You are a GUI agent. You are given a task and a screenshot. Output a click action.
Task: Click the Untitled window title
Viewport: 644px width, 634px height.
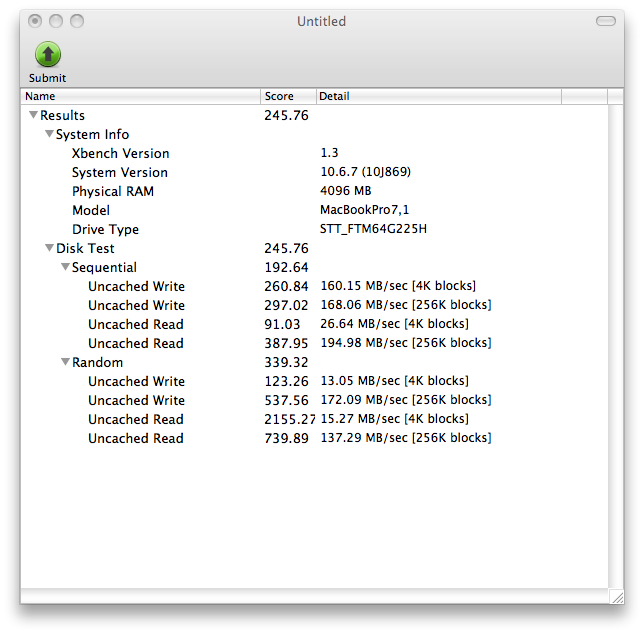click(x=322, y=21)
